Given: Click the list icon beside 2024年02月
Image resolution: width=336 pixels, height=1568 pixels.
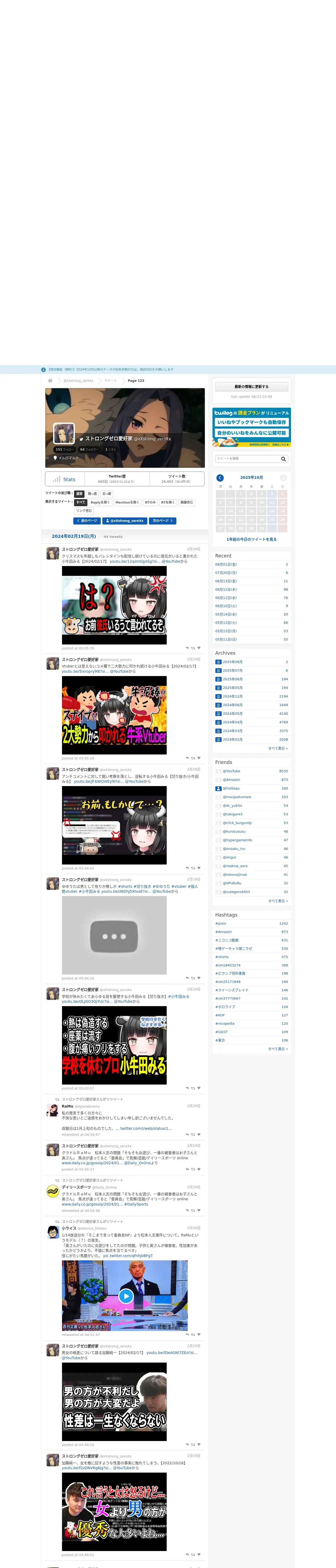Looking at the screenshot, I should pos(218,740).
